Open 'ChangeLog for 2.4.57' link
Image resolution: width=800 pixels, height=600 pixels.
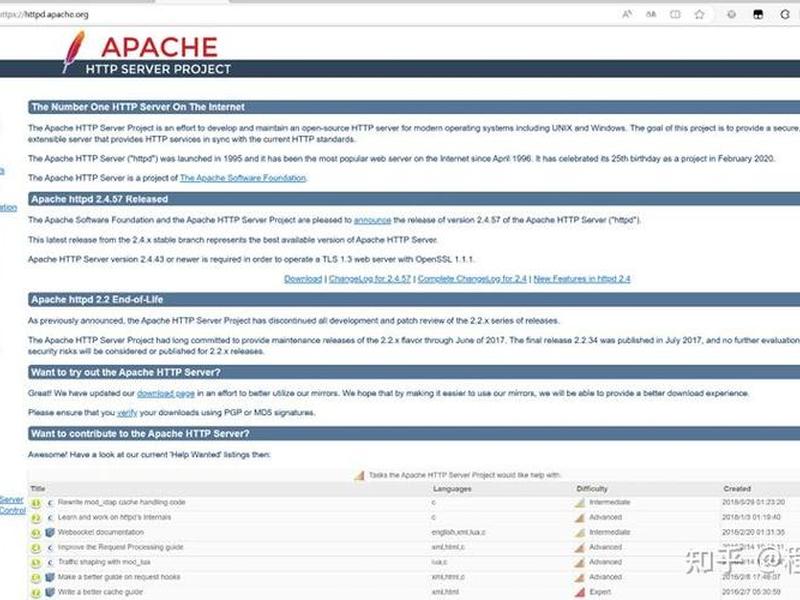click(370, 279)
